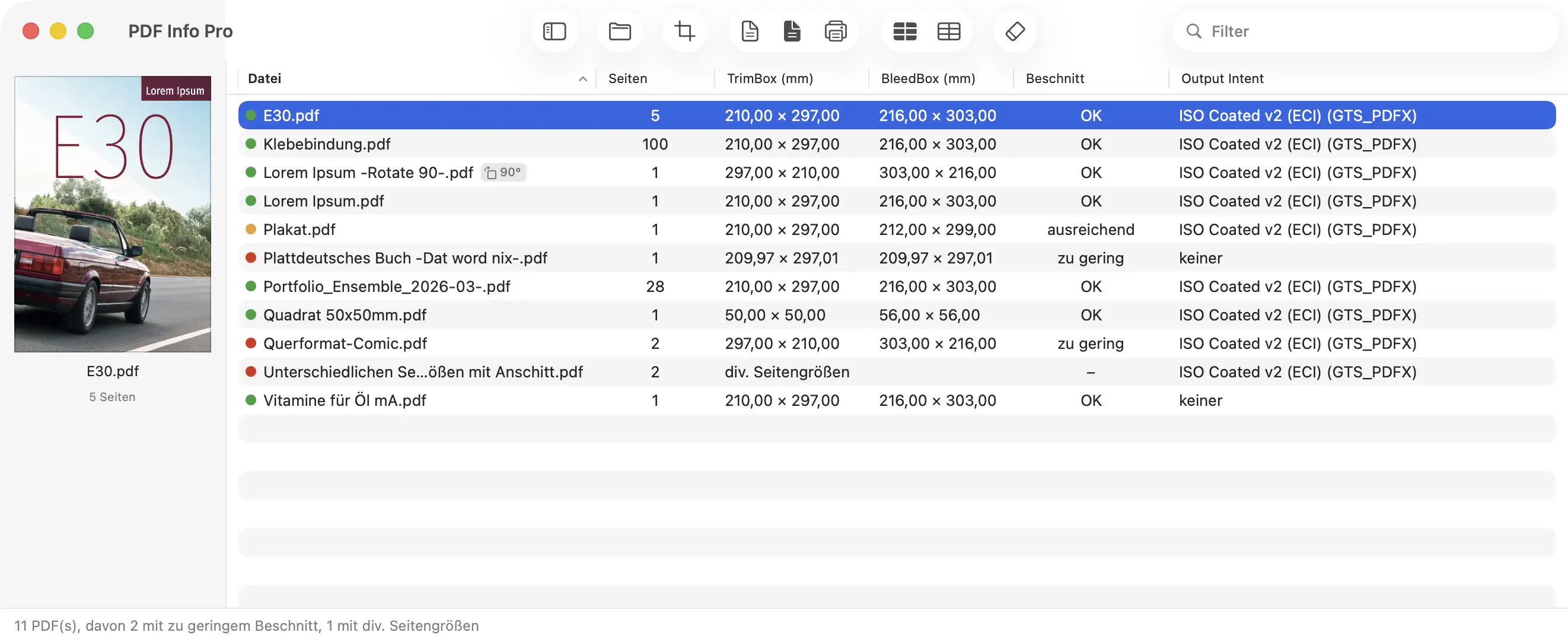Viewport: 1568px width, 642px height.
Task: Select Plattdeutsches Buch -Dat word nix-.pdf
Action: point(405,258)
